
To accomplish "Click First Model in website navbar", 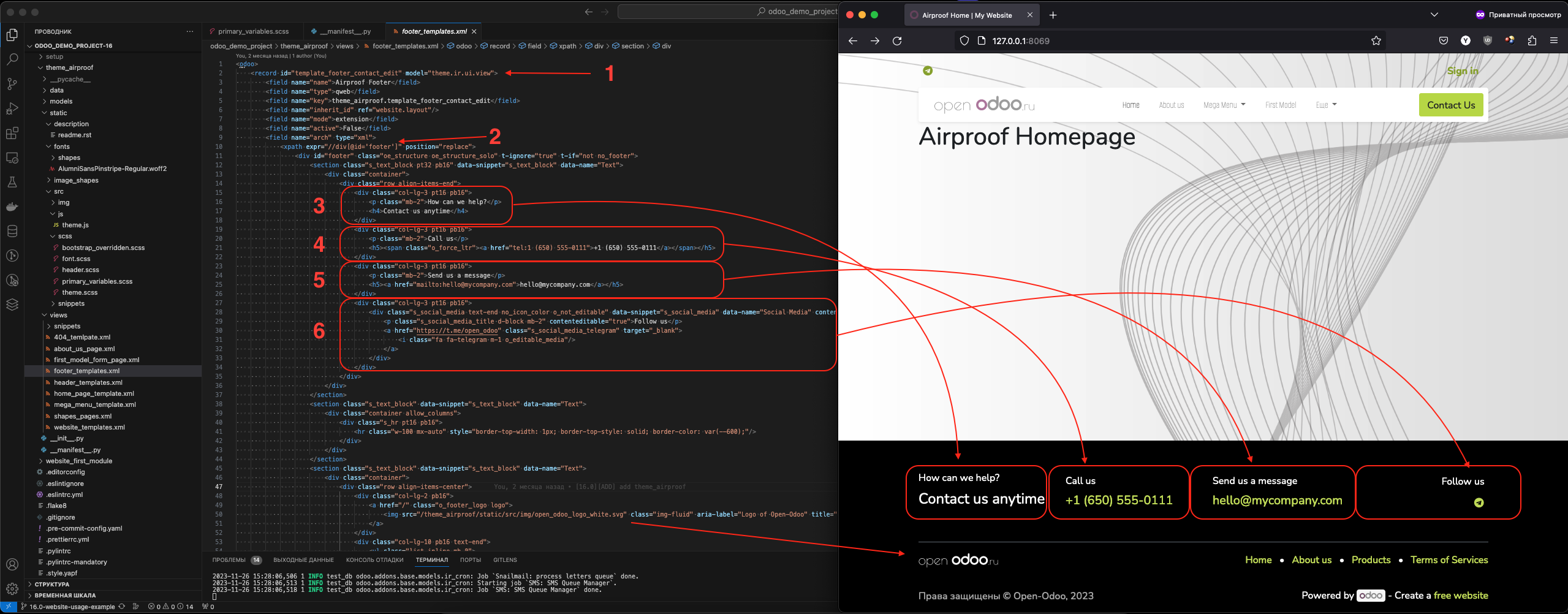I will 1281,105.
